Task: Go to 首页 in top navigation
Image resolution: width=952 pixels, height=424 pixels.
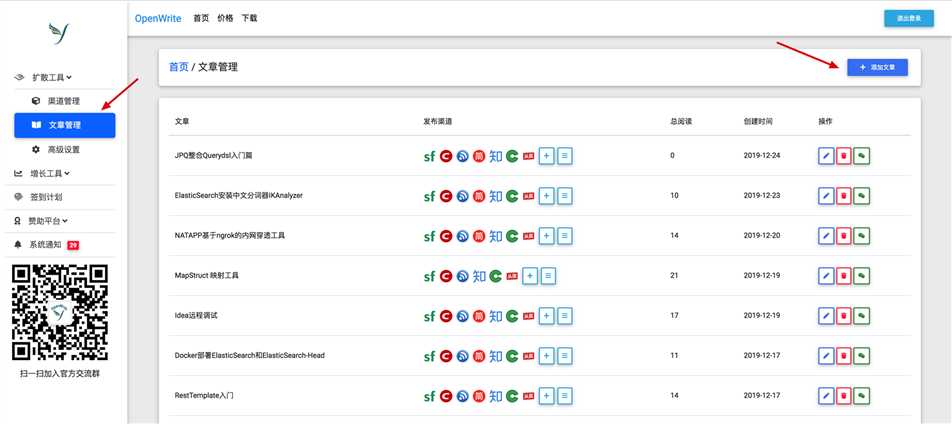Action: [x=201, y=18]
